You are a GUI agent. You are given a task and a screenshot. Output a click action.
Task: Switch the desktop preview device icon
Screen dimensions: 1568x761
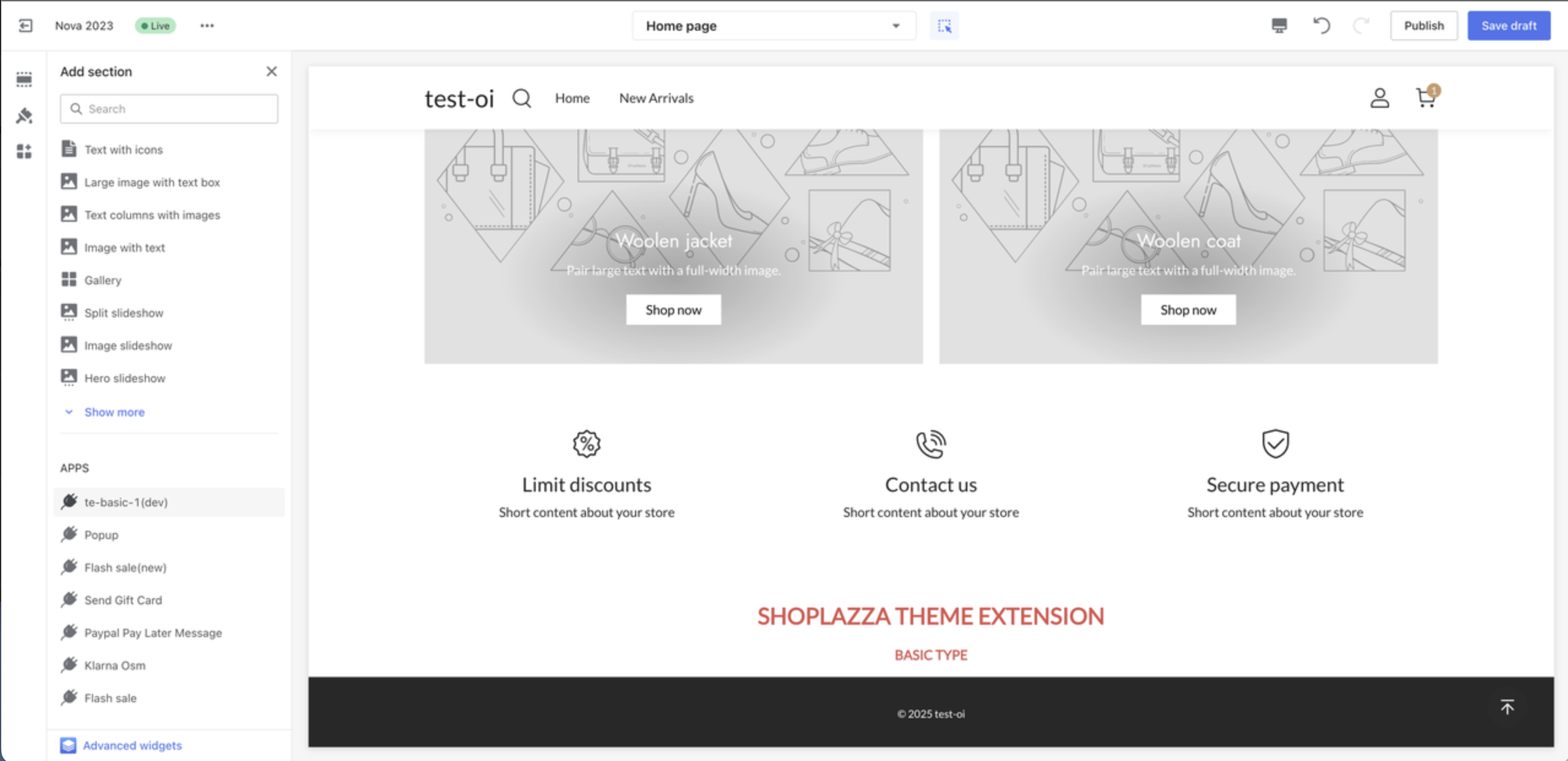(1279, 26)
